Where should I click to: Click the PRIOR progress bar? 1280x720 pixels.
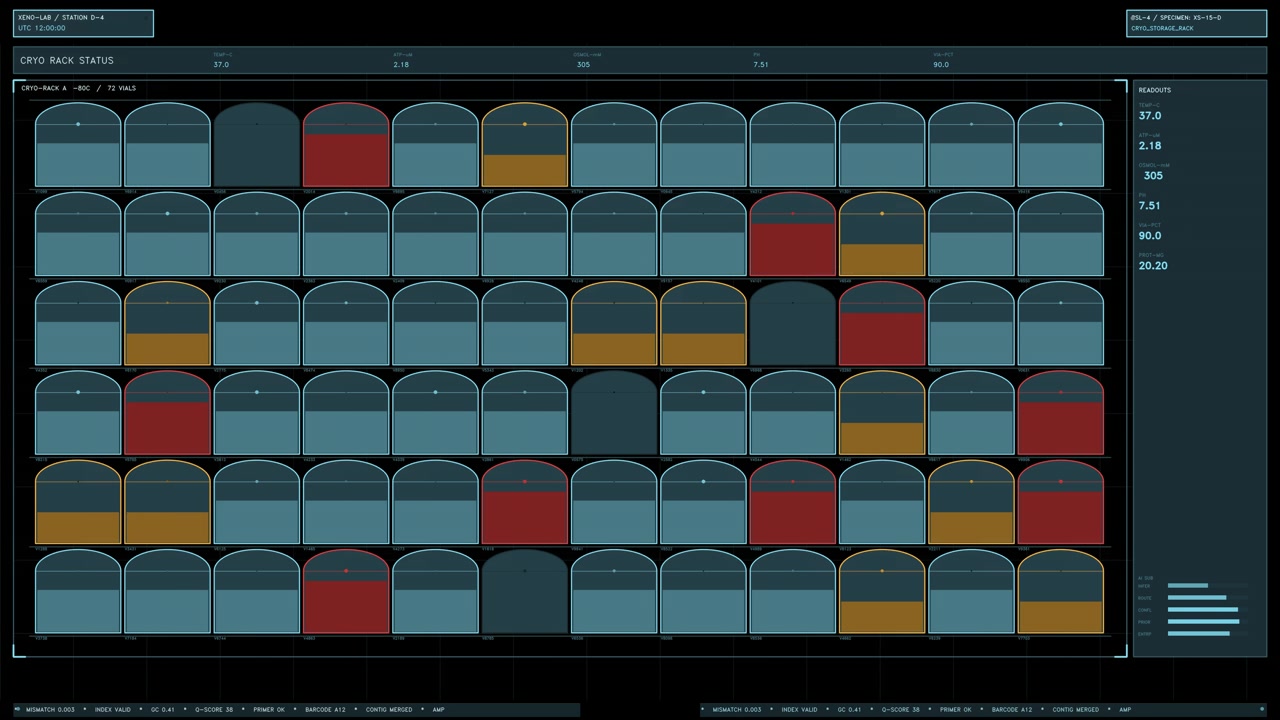coord(1208,622)
